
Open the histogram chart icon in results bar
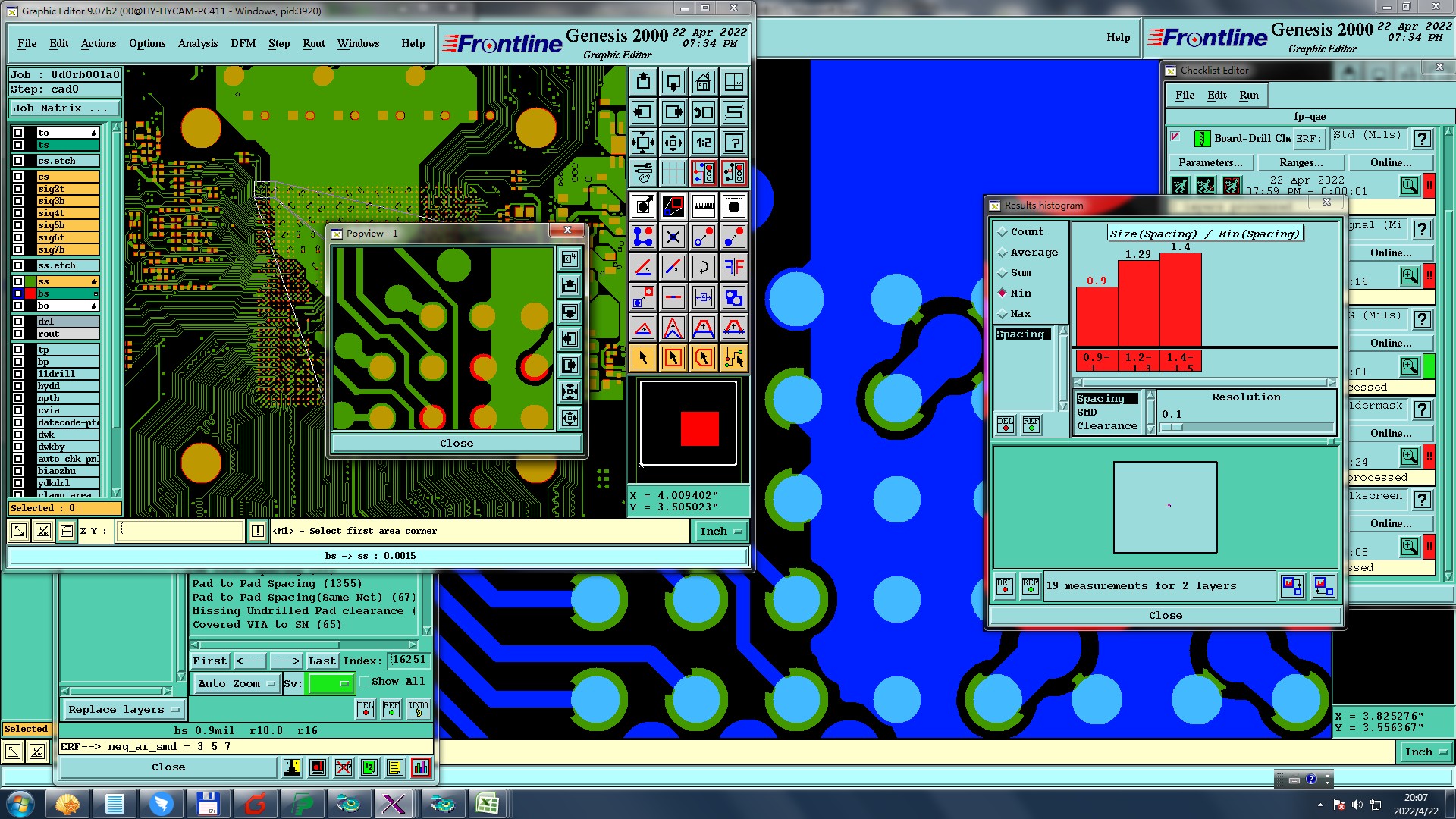[x=420, y=767]
